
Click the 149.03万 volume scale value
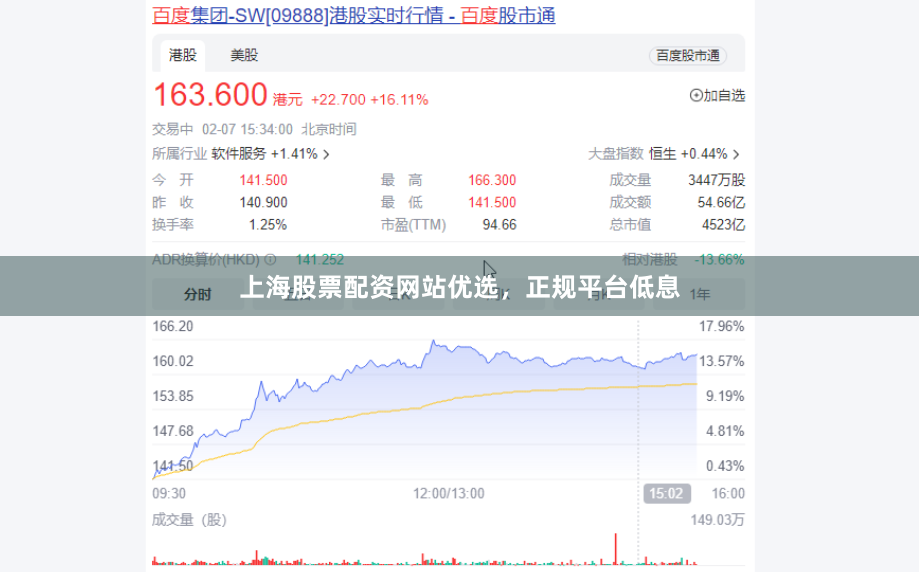click(717, 520)
